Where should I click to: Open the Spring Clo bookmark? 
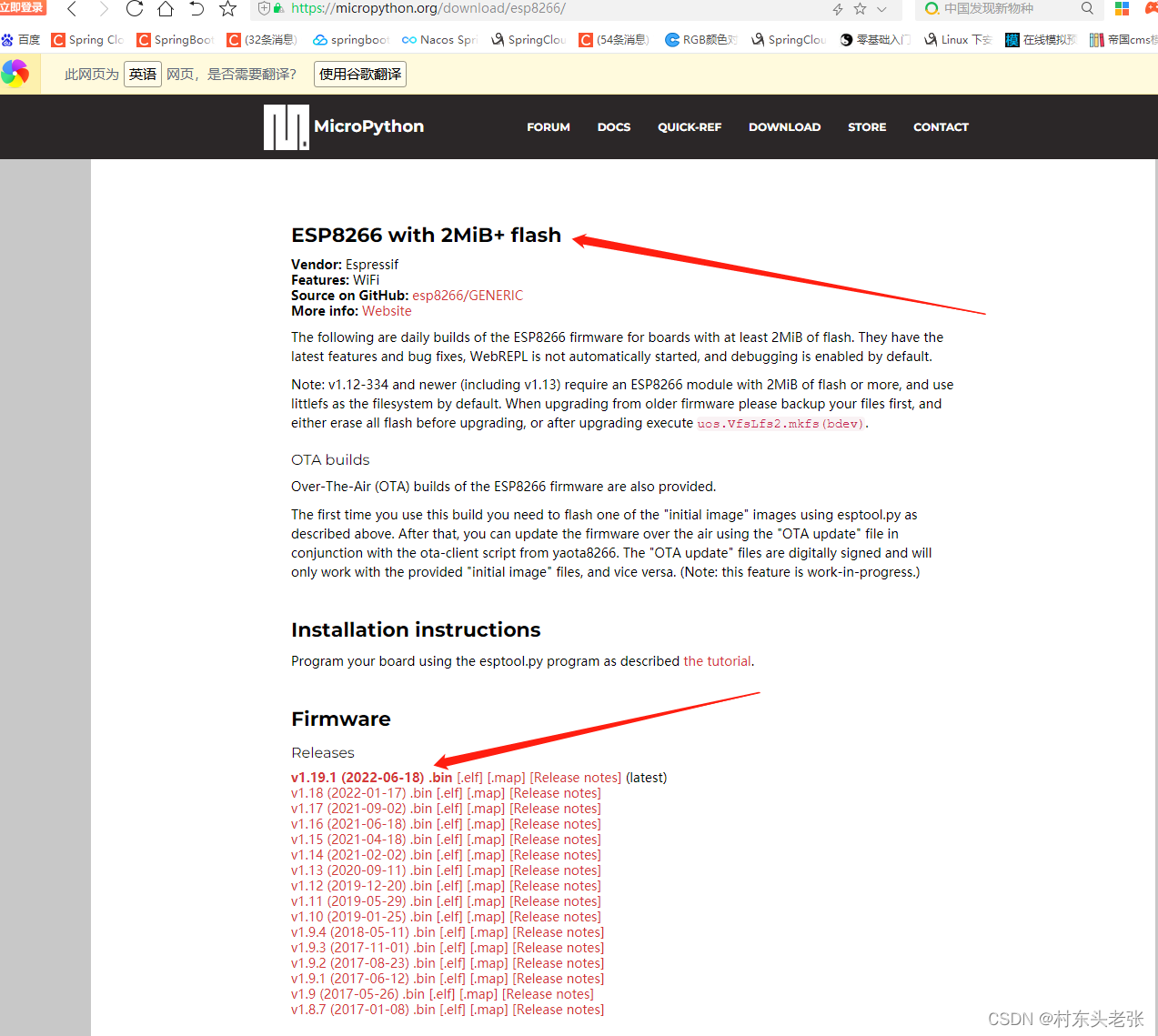87,39
